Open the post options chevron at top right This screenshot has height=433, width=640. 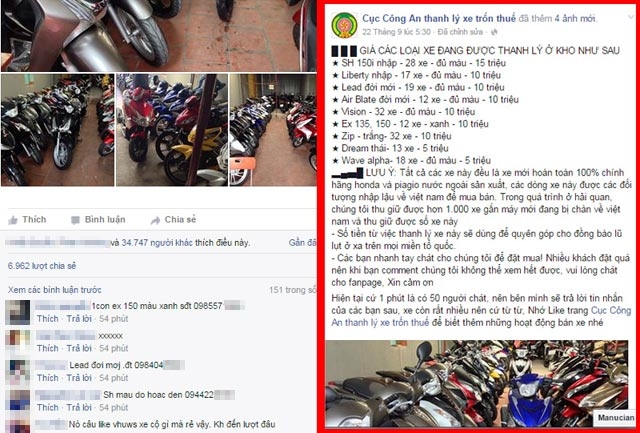coord(630,18)
